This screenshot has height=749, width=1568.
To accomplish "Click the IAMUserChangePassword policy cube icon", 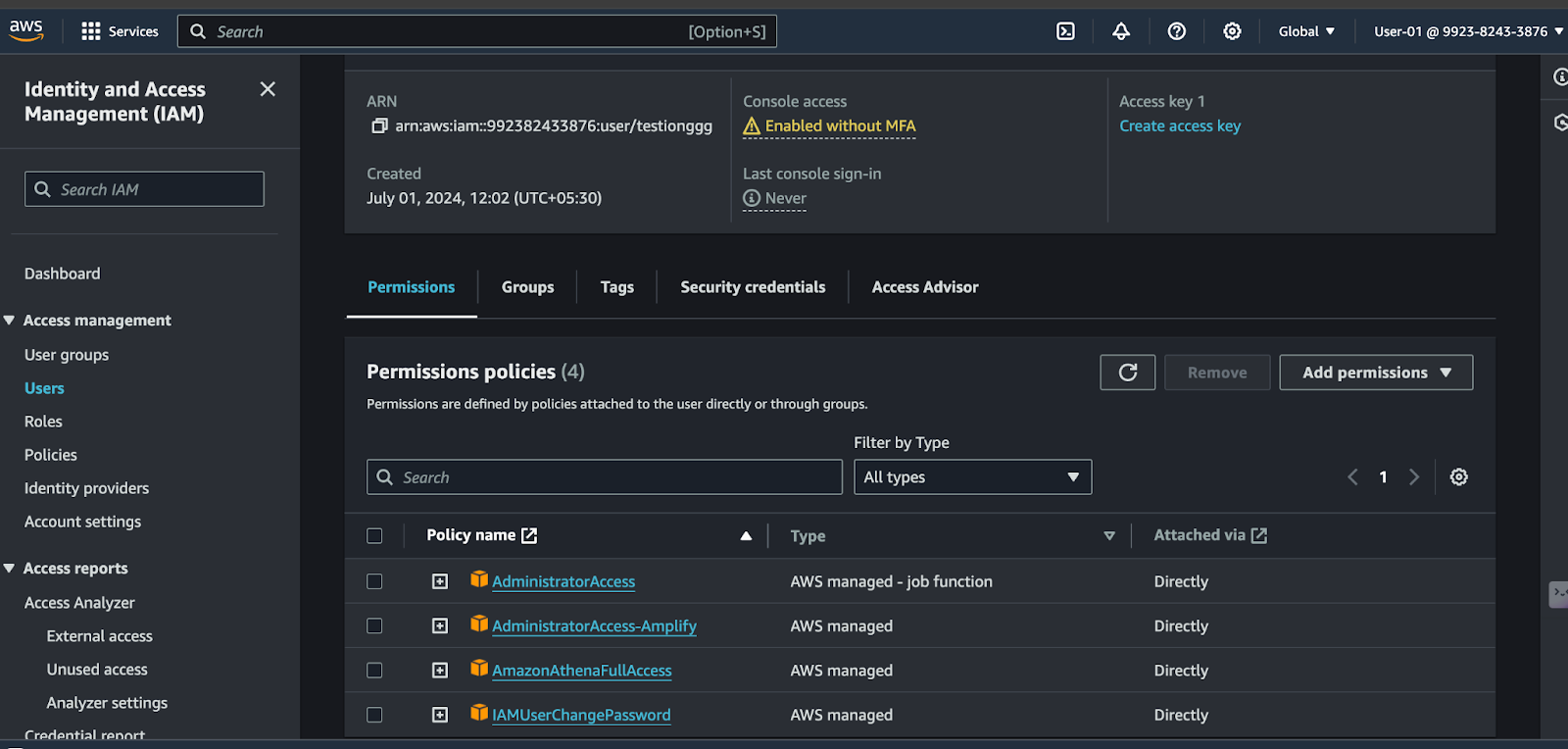I will pyautogui.click(x=479, y=713).
